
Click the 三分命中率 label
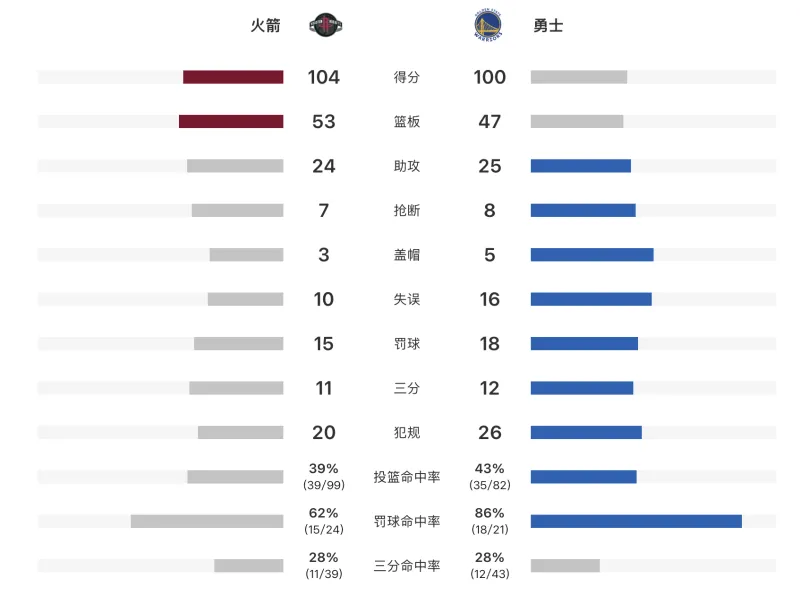coord(407,566)
